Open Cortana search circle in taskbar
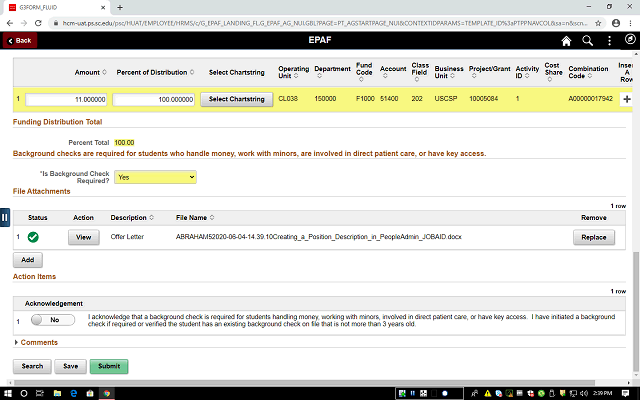Image resolution: width=640 pixels, height=400 pixels. [24, 393]
